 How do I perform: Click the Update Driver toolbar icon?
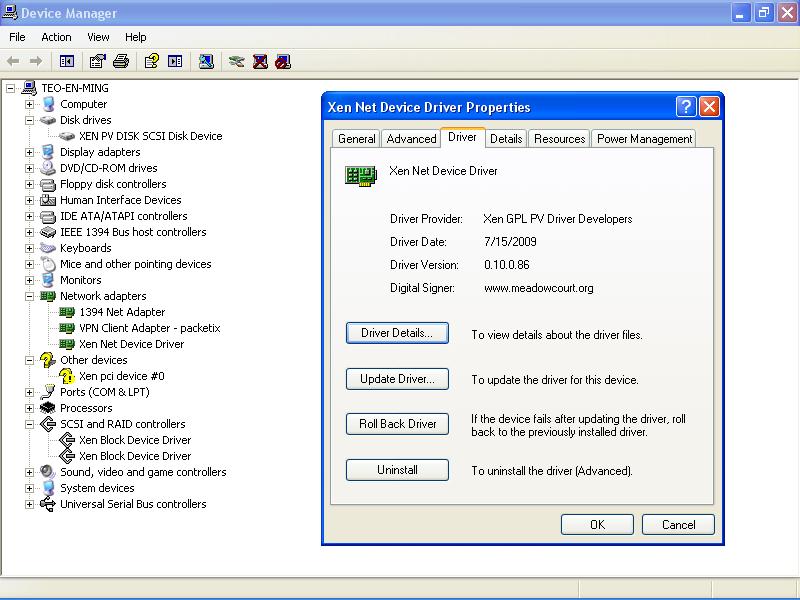tap(236, 61)
